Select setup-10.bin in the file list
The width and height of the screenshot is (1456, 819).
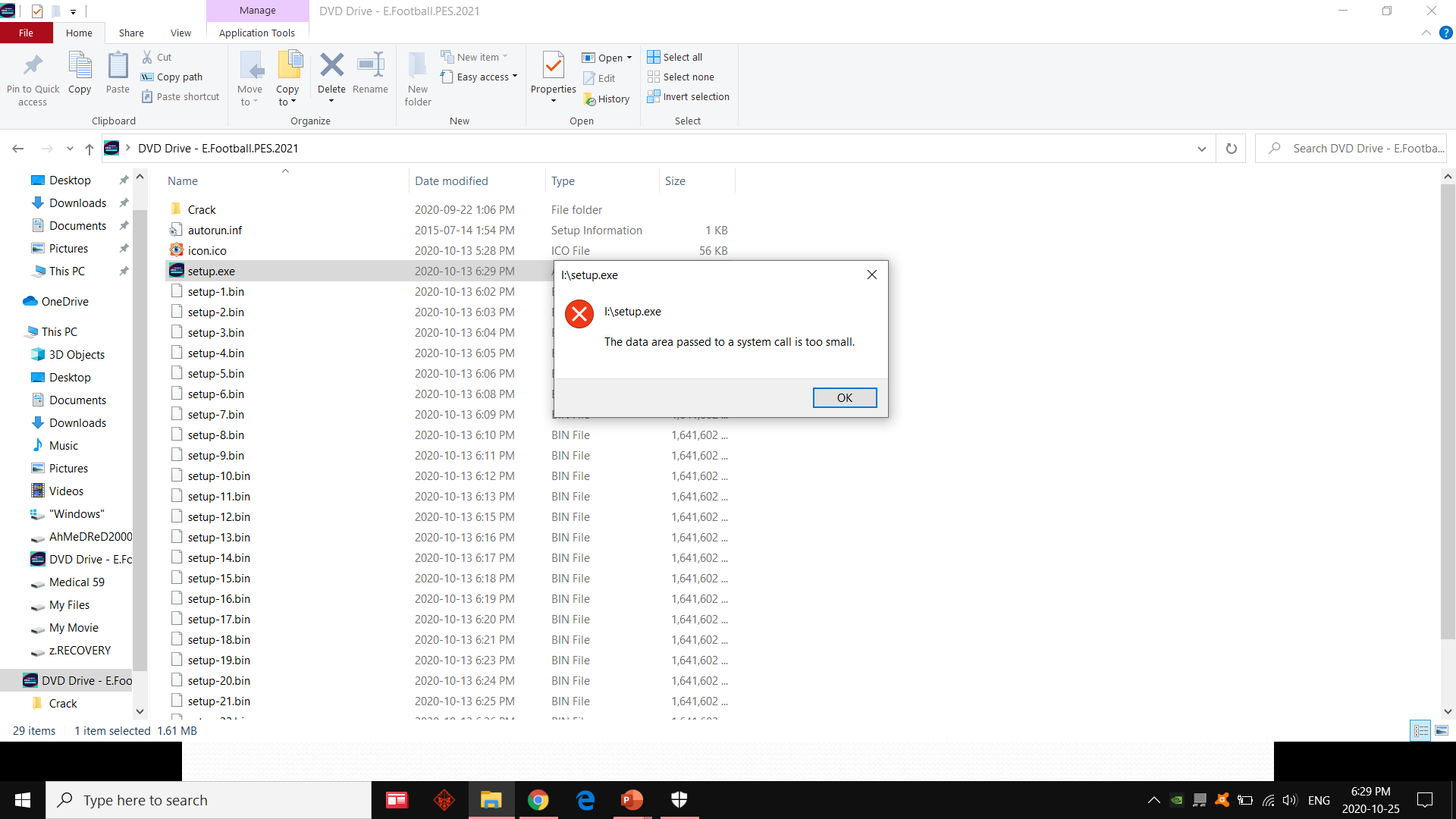(x=219, y=475)
